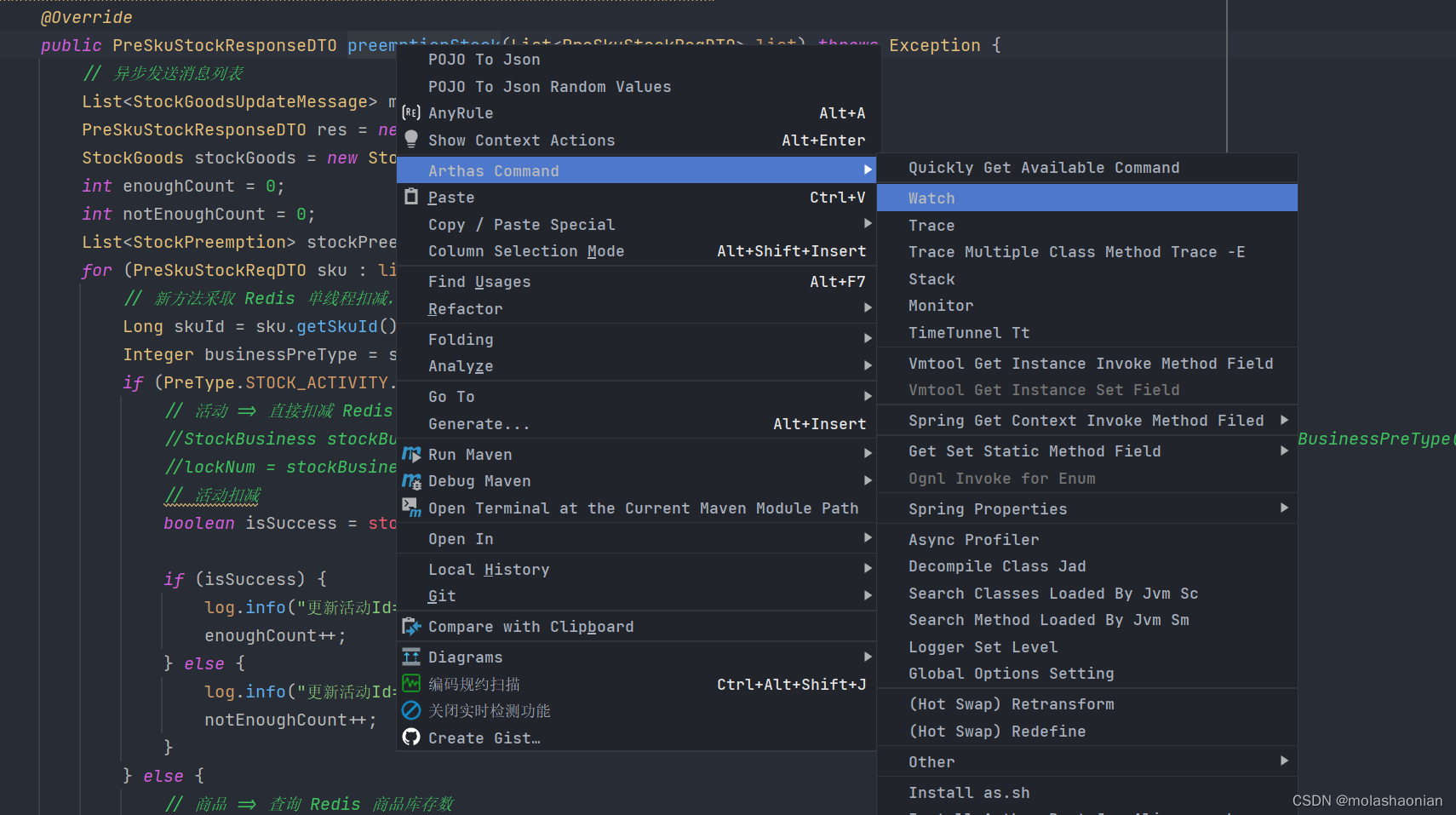Expand Spring Get Context Invoke Method arrow
The width and height of the screenshot is (1456, 815).
click(x=1284, y=420)
